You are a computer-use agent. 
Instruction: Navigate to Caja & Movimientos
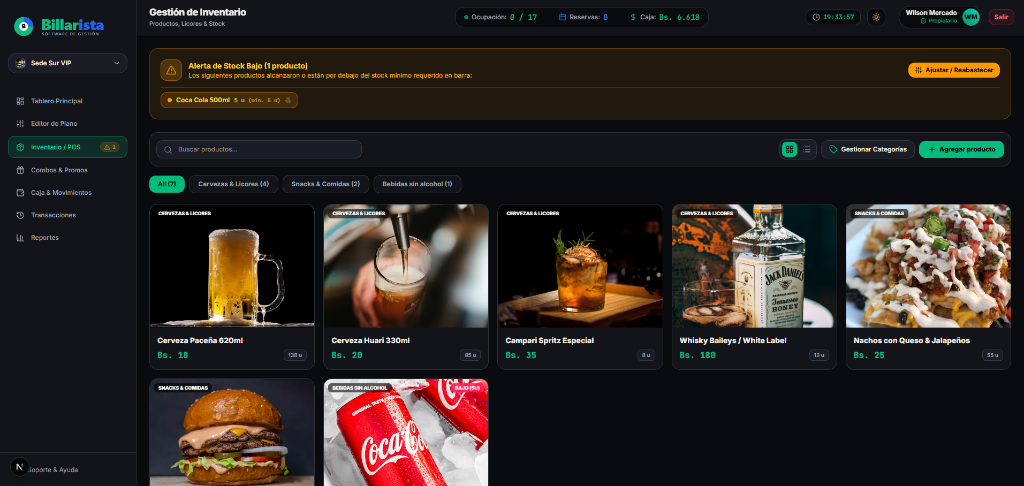pos(68,193)
